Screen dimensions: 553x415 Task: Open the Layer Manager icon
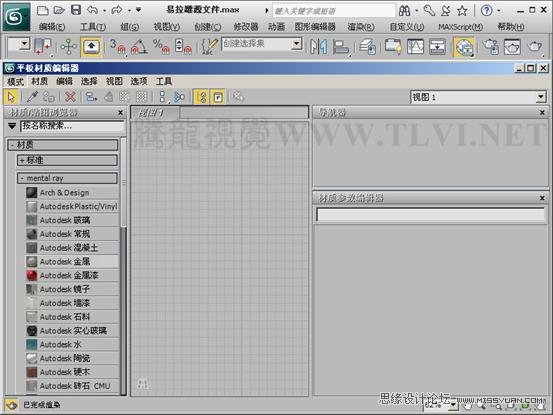[x=367, y=47]
